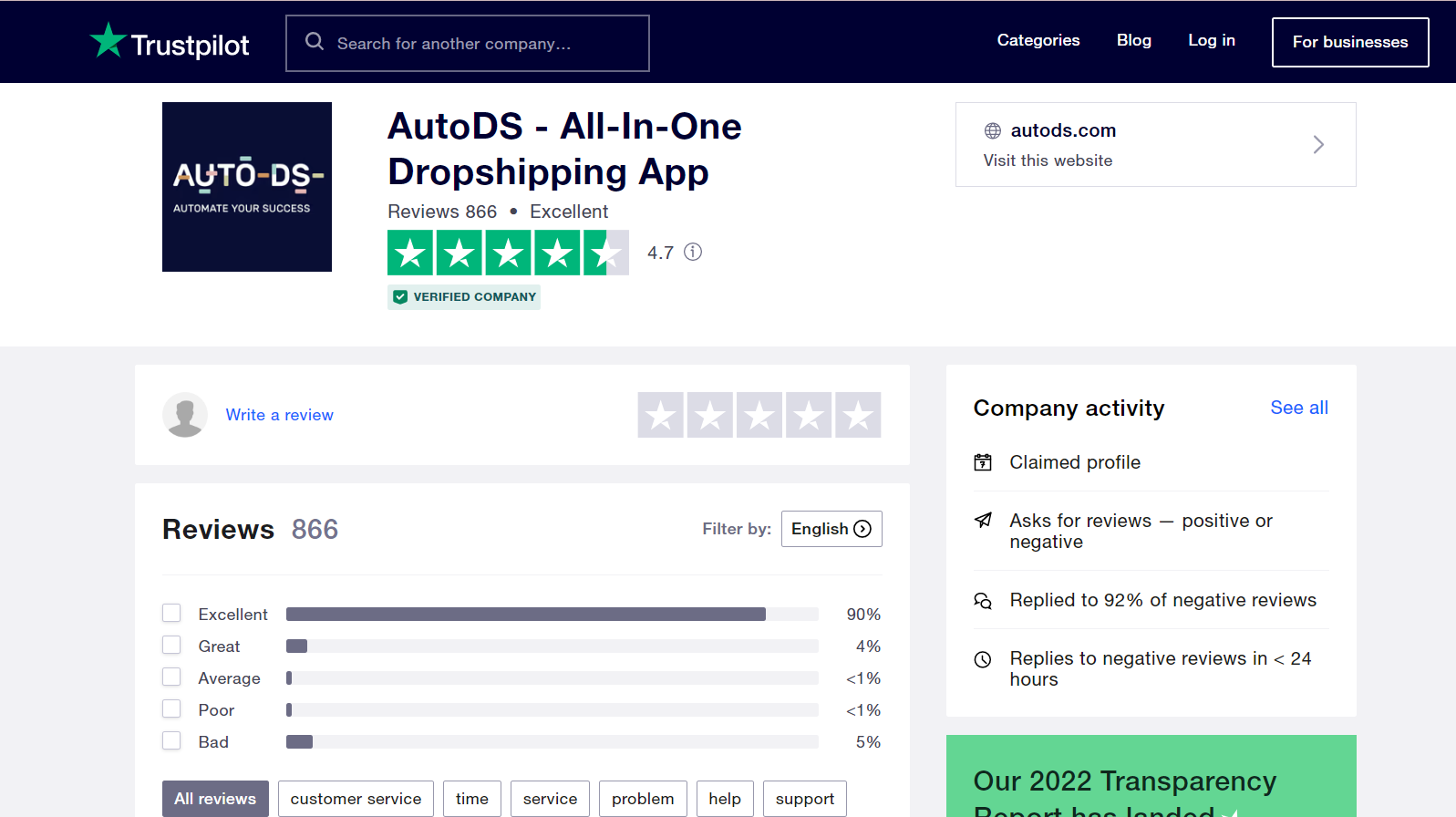Rate three stars in the review widget
1456x817 pixels.
(x=759, y=415)
